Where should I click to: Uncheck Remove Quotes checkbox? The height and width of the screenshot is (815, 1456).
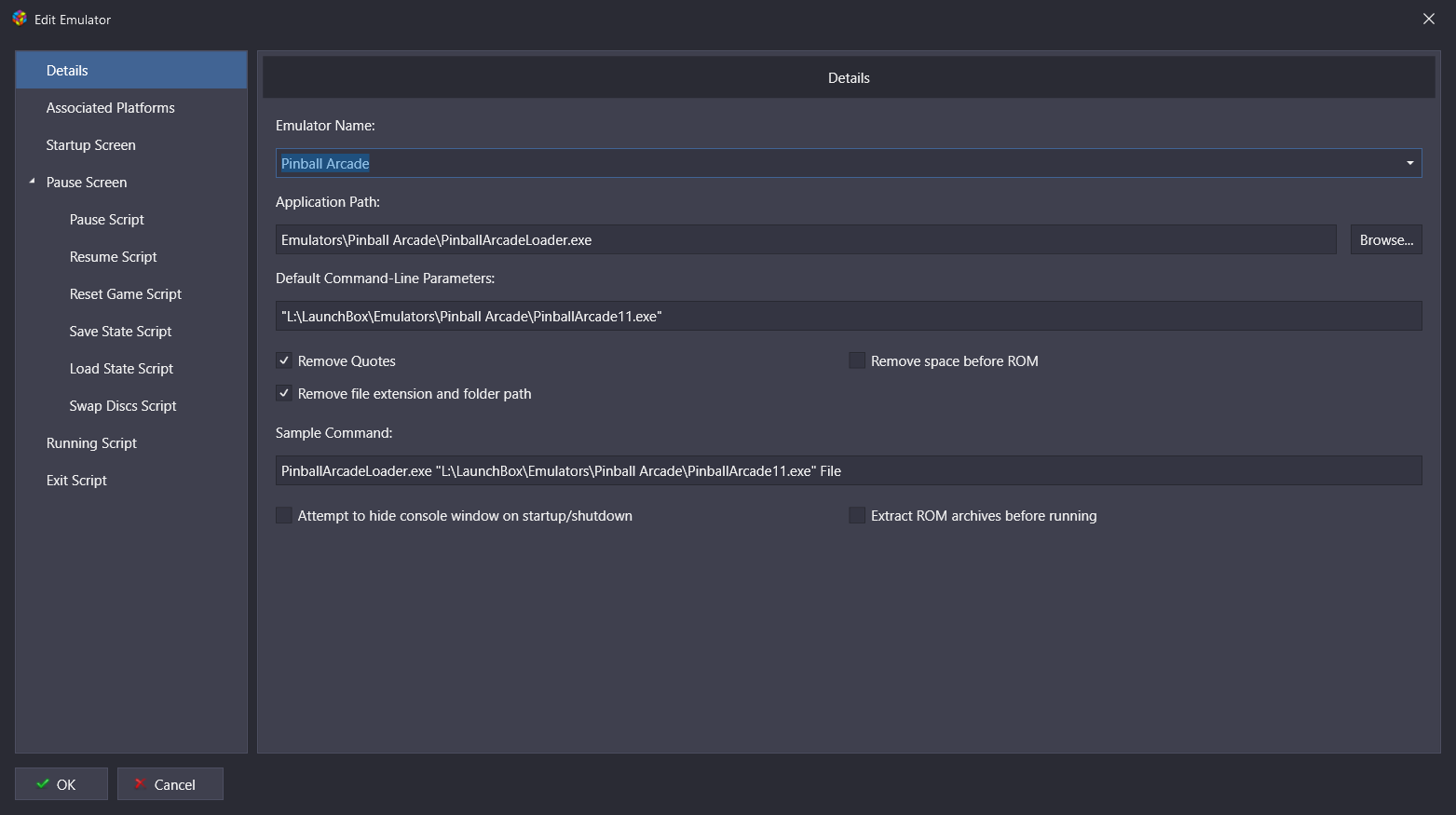[284, 360]
